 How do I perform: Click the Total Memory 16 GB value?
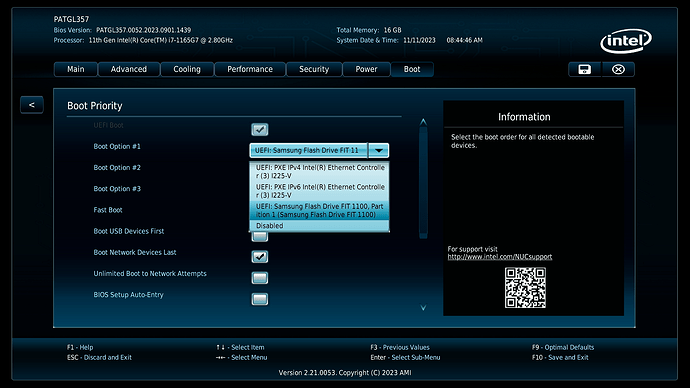(x=393, y=30)
